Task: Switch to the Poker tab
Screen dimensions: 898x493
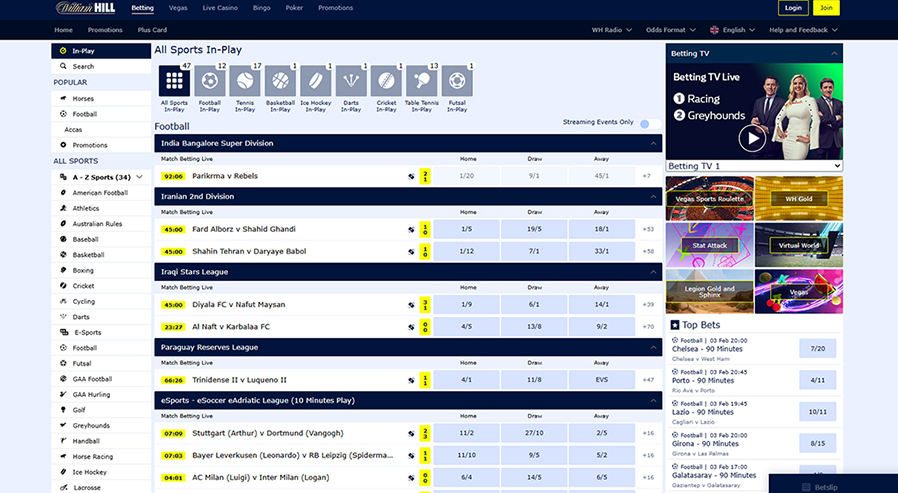Action: tap(294, 8)
